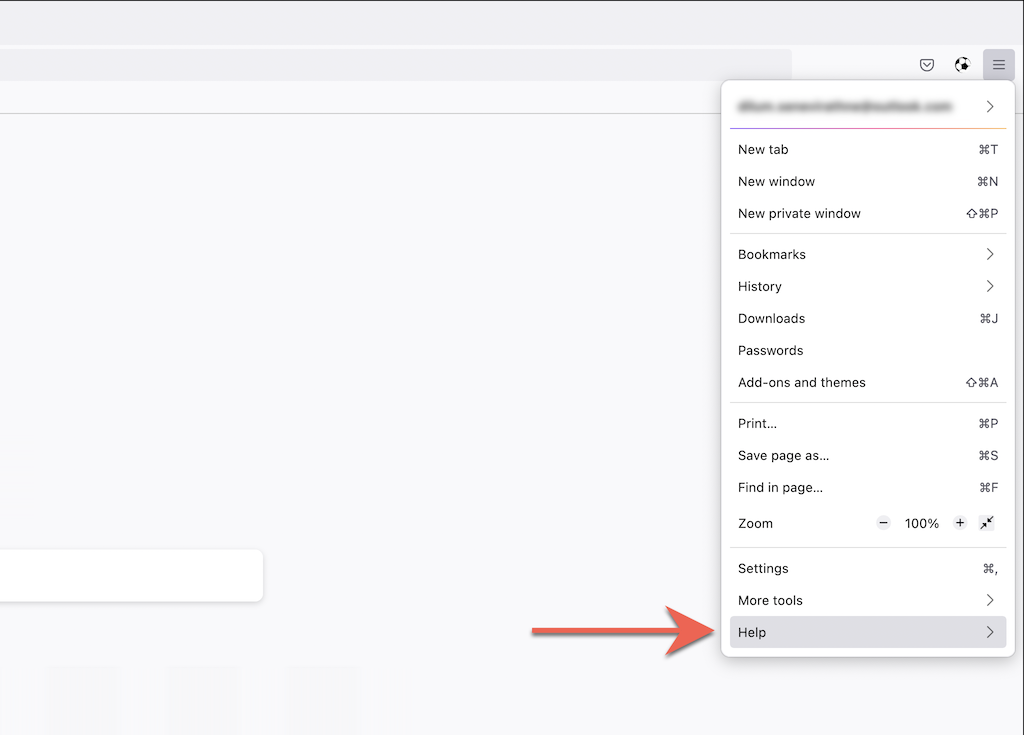The width and height of the screenshot is (1024, 735).
Task: Expand the Bookmarks submenu
Action: coord(867,254)
